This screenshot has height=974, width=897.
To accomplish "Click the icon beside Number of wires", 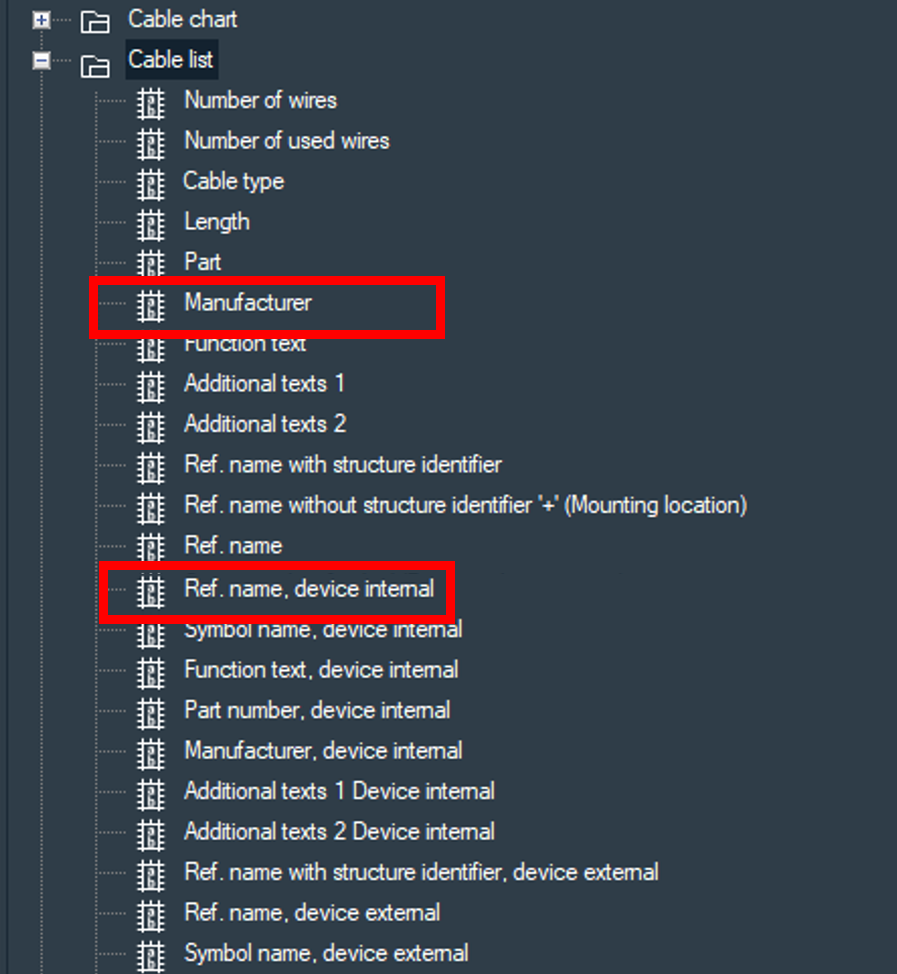I will coord(151,103).
